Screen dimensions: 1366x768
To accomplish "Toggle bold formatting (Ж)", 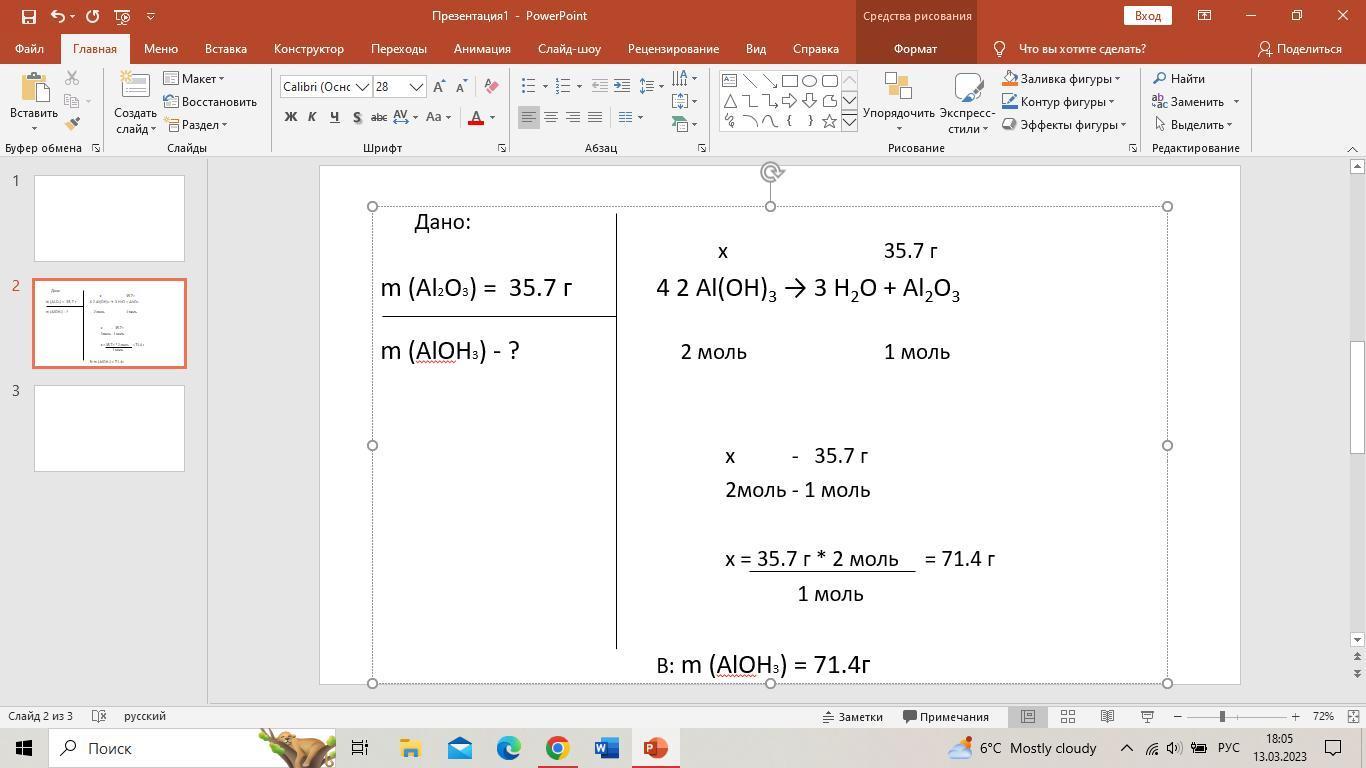I will click(291, 117).
